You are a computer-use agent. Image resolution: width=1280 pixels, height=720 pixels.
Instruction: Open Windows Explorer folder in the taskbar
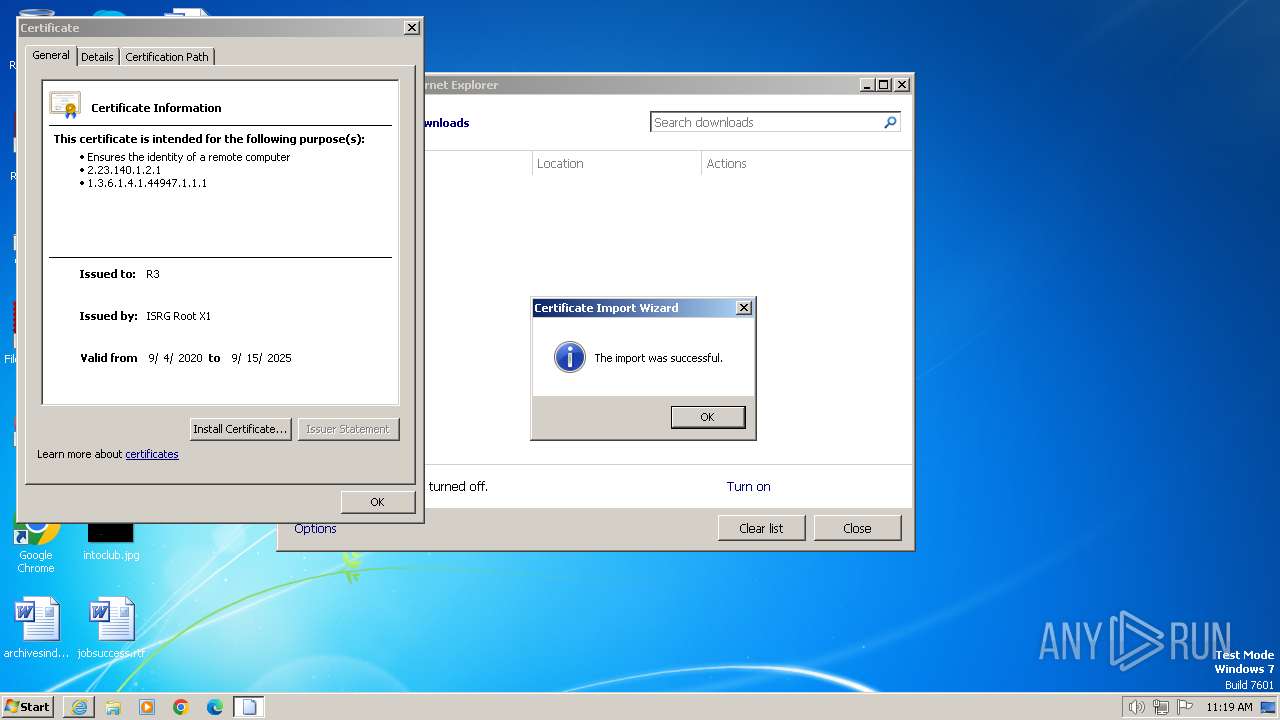(113, 707)
